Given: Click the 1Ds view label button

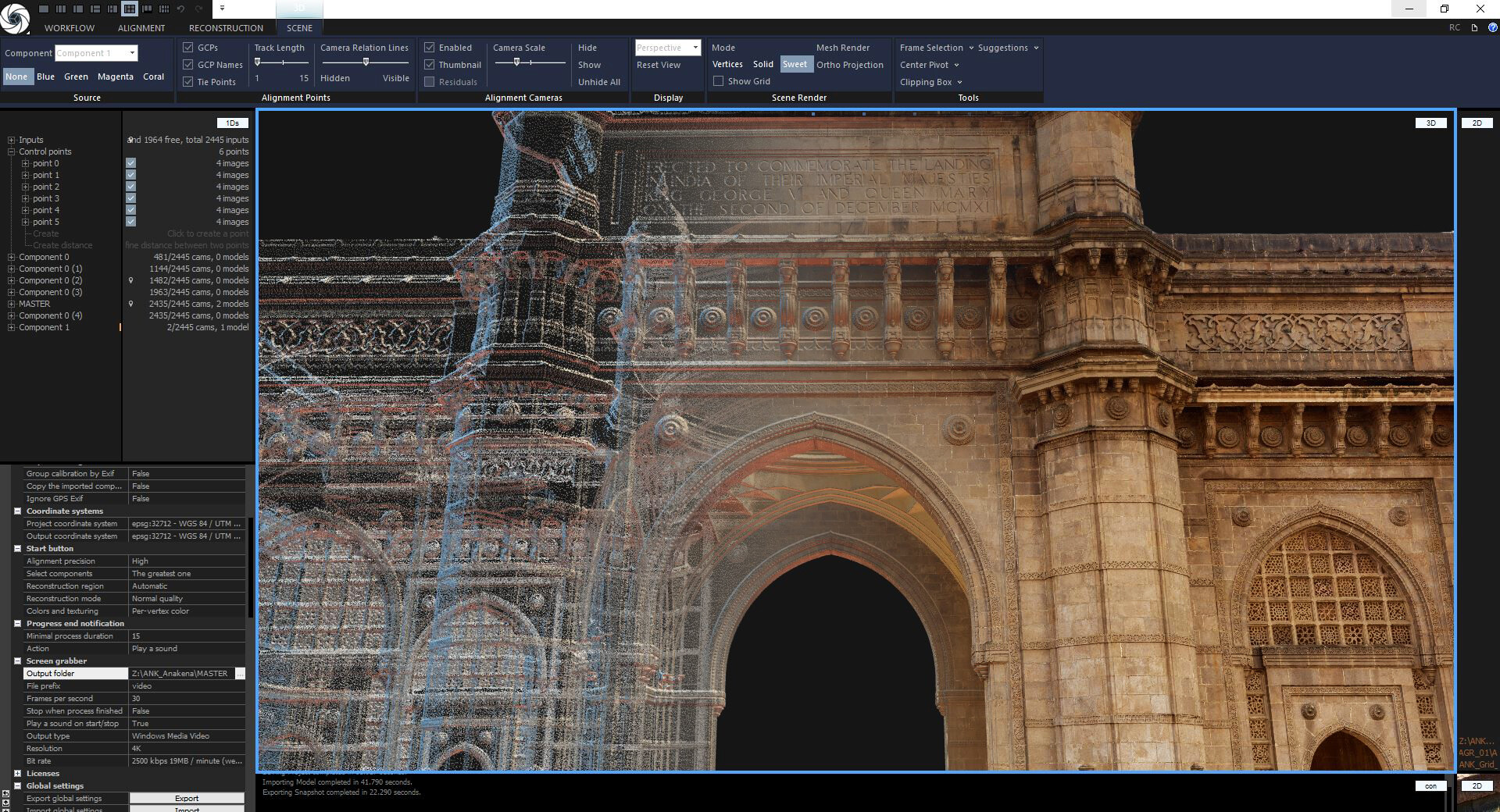Looking at the screenshot, I should [x=232, y=123].
